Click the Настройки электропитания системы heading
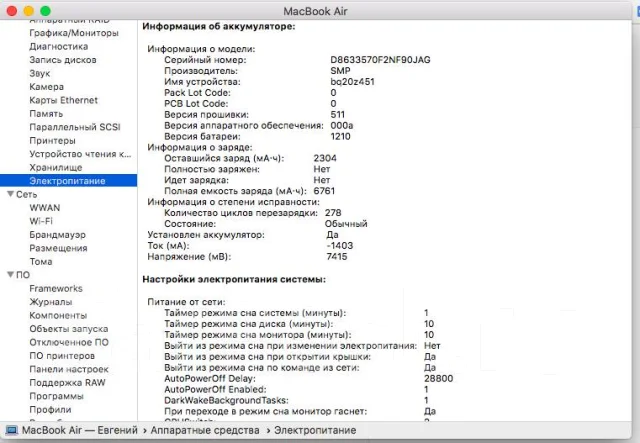Image resolution: width=640 pixels, height=443 pixels. 234,280
